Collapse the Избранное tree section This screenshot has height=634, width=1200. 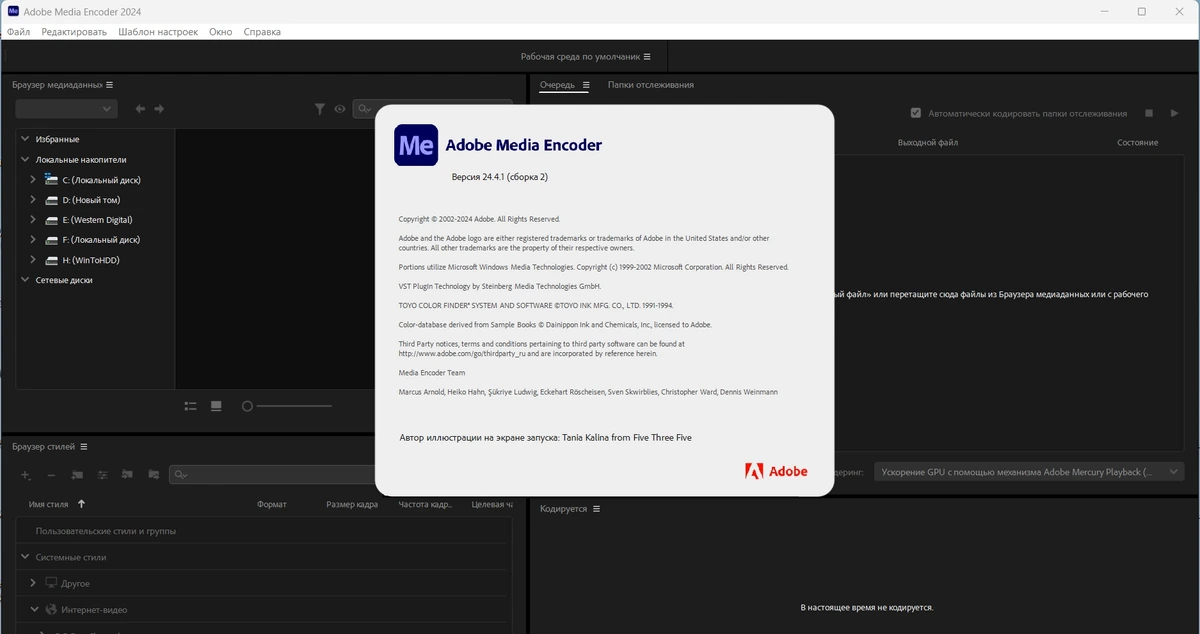point(25,139)
